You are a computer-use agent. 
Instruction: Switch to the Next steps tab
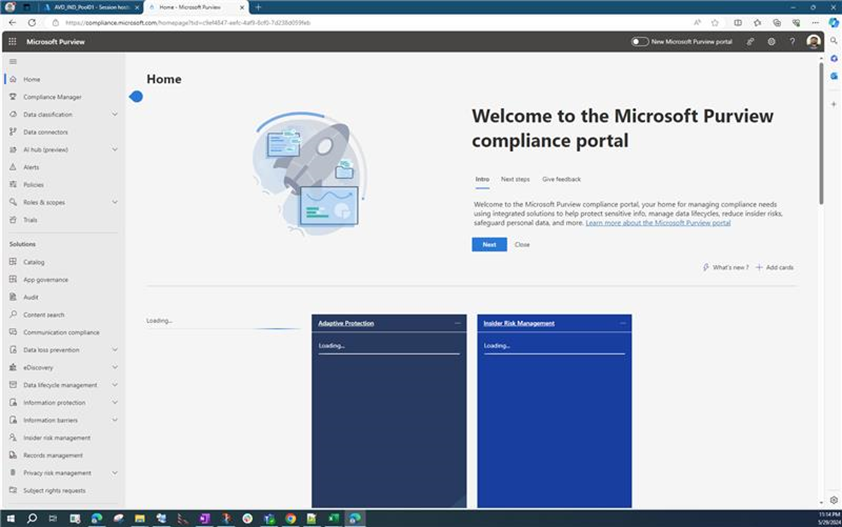click(515, 179)
